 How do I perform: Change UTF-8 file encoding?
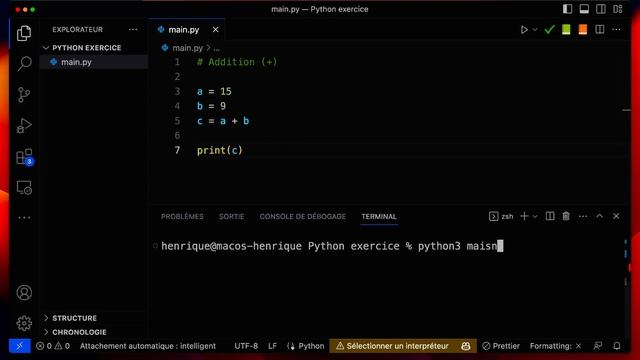tap(246, 346)
